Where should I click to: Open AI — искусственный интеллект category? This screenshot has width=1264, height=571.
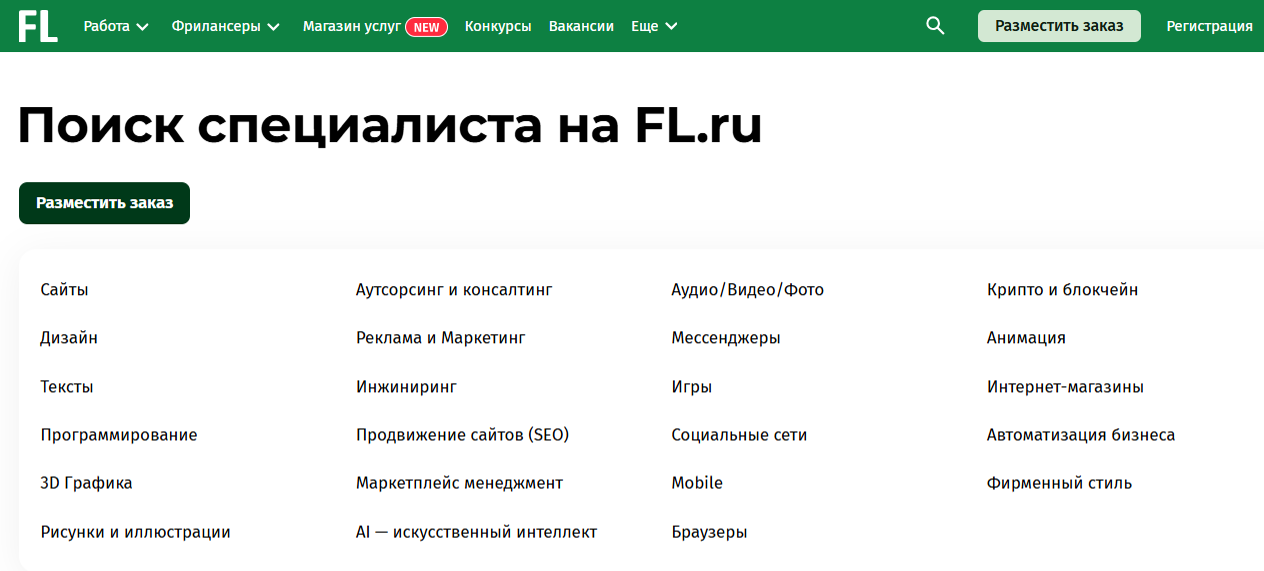click(x=476, y=532)
